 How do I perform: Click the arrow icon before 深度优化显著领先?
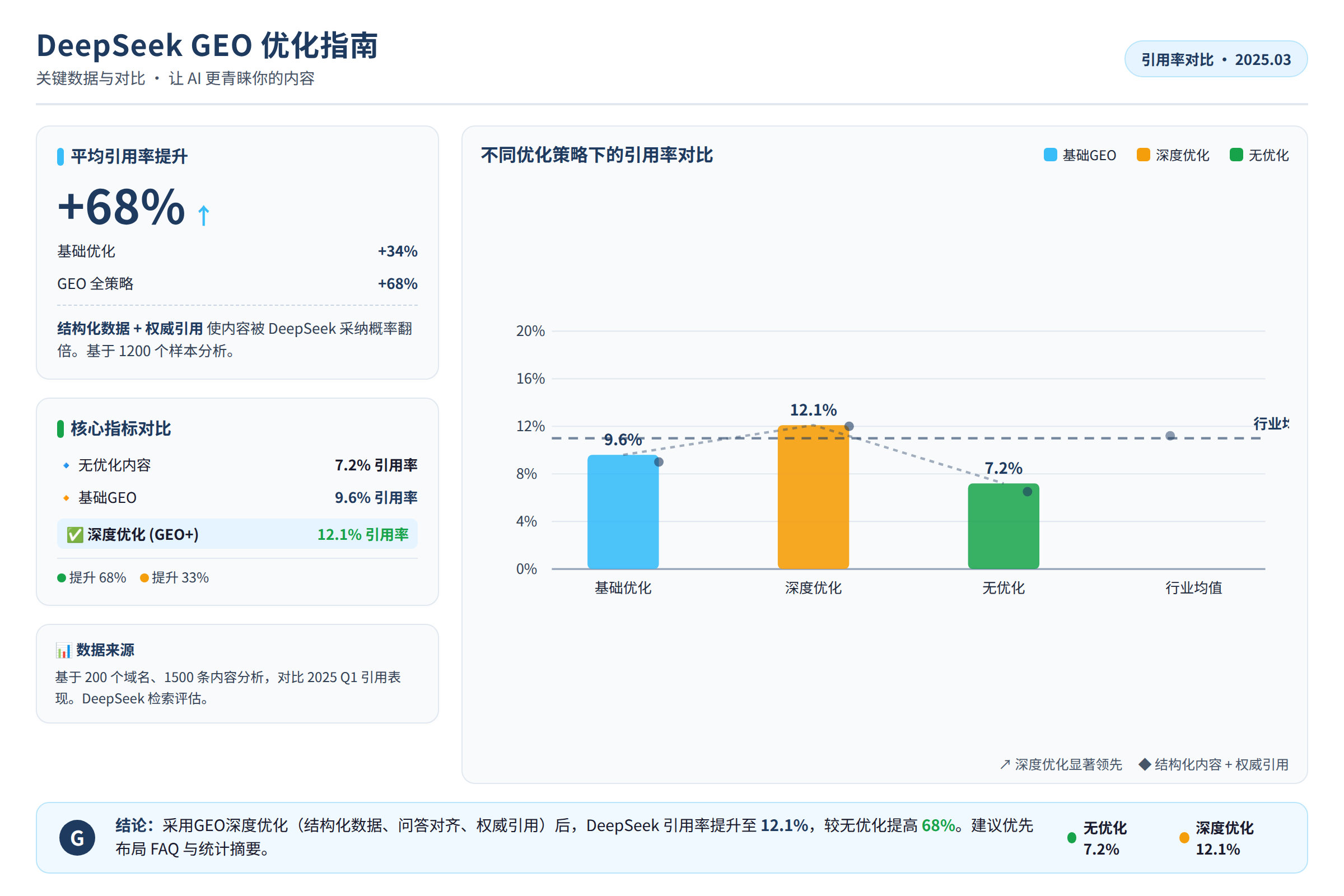coord(1005,764)
